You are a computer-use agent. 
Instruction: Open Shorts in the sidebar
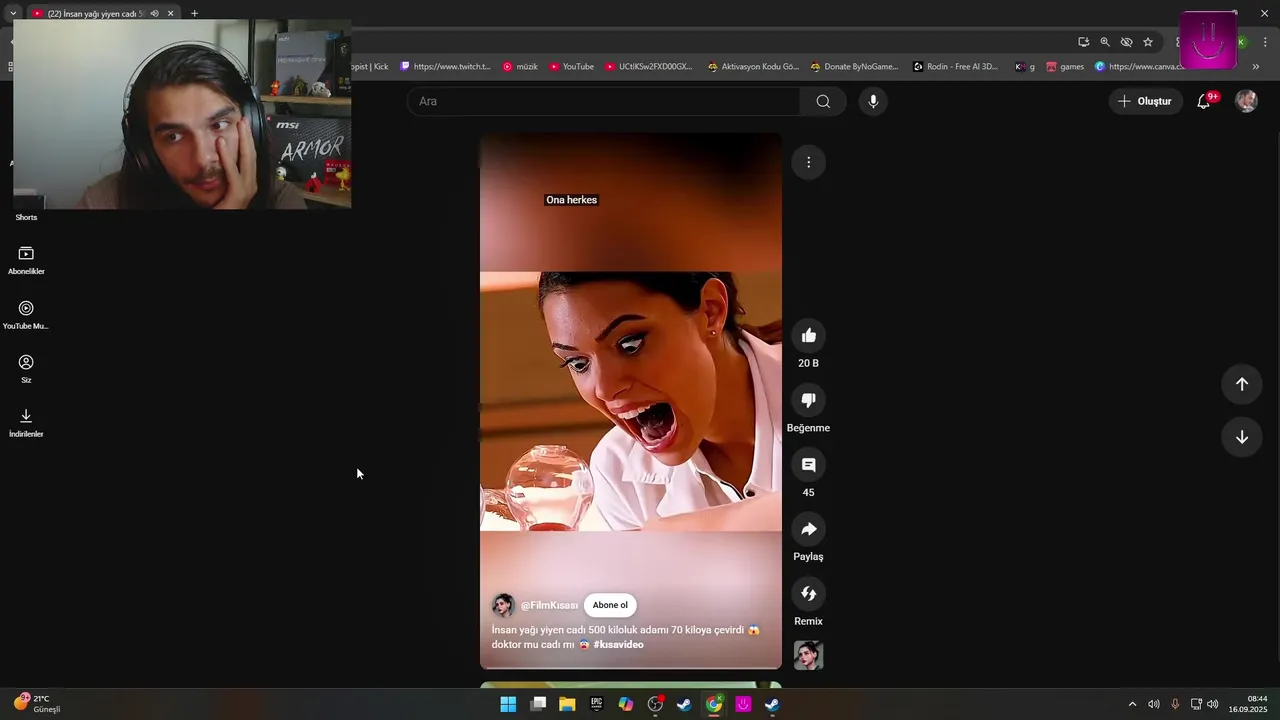(x=26, y=217)
